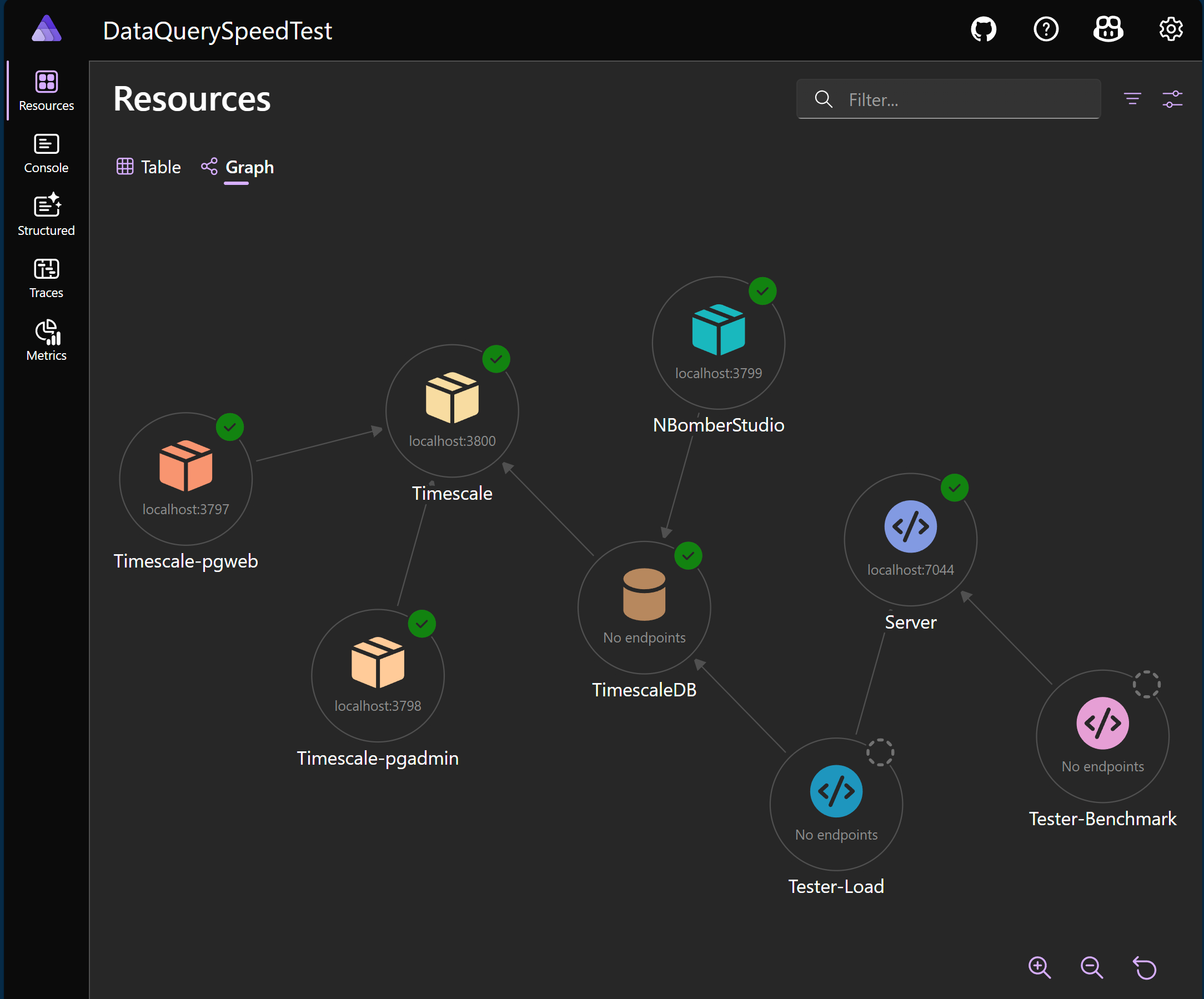The image size is (1204, 999).
Task: Click the localhost:3798 endpoint text
Action: [x=378, y=706]
